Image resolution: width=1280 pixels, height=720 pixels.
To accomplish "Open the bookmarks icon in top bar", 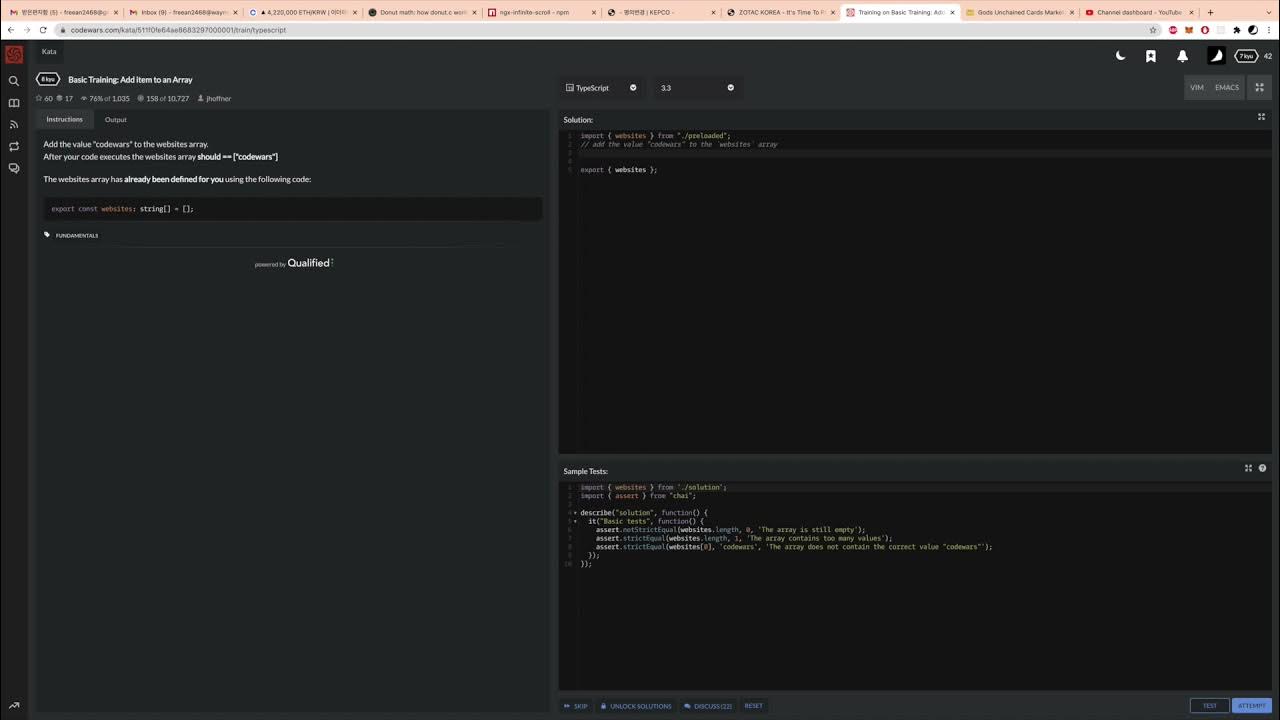I will (x=1151, y=56).
